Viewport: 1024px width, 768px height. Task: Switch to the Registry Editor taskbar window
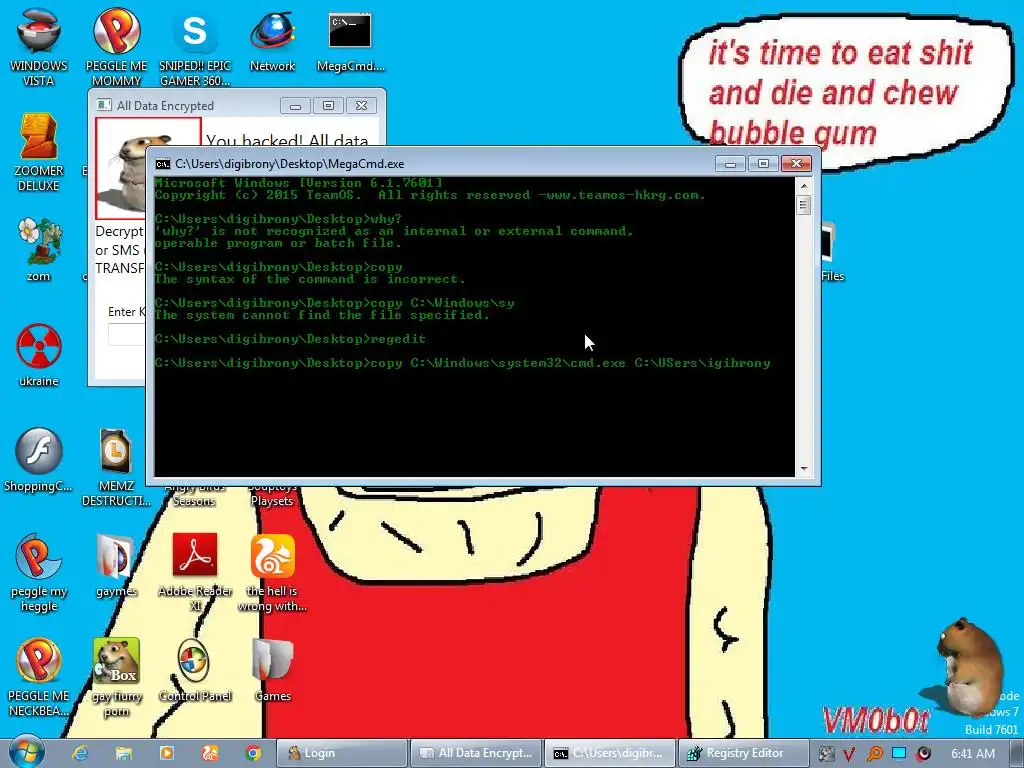point(744,753)
